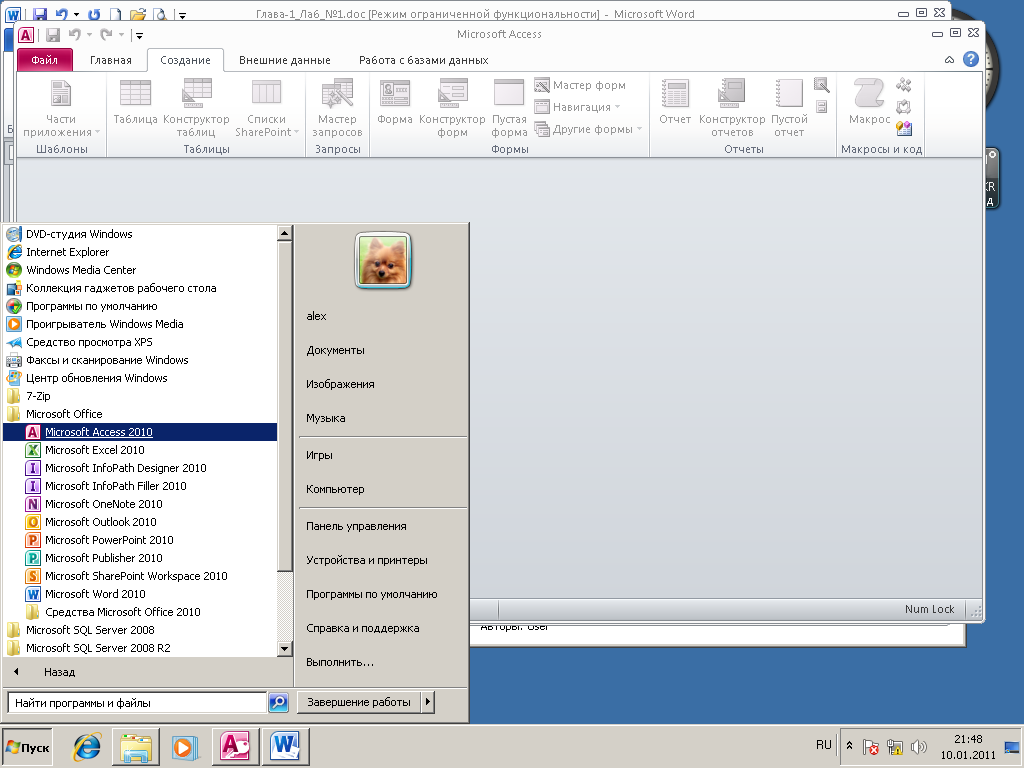Select the Создание tab
The image size is (1024, 768).
[x=185, y=60]
